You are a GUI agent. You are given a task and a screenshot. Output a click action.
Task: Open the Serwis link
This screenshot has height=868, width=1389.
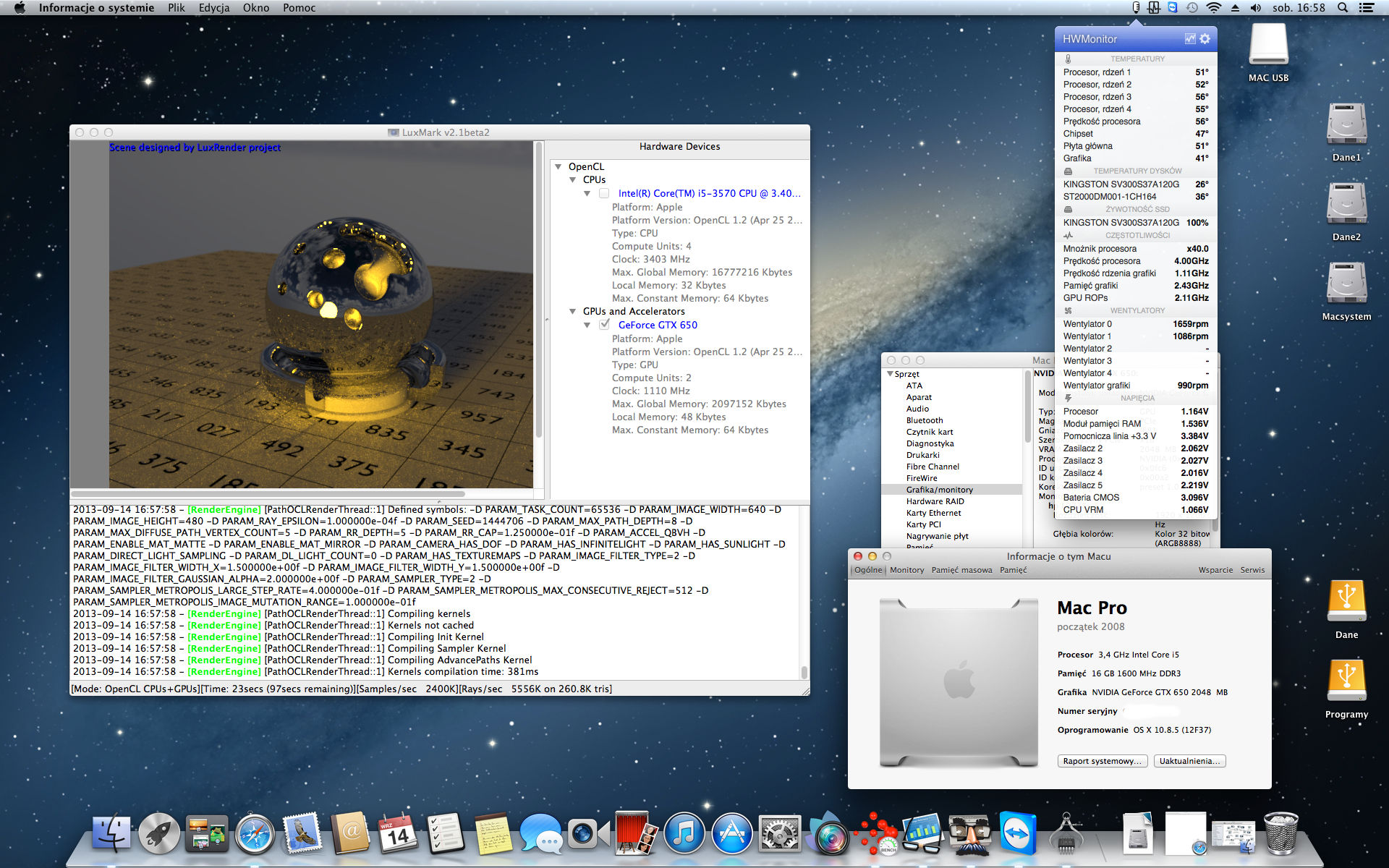[1252, 570]
